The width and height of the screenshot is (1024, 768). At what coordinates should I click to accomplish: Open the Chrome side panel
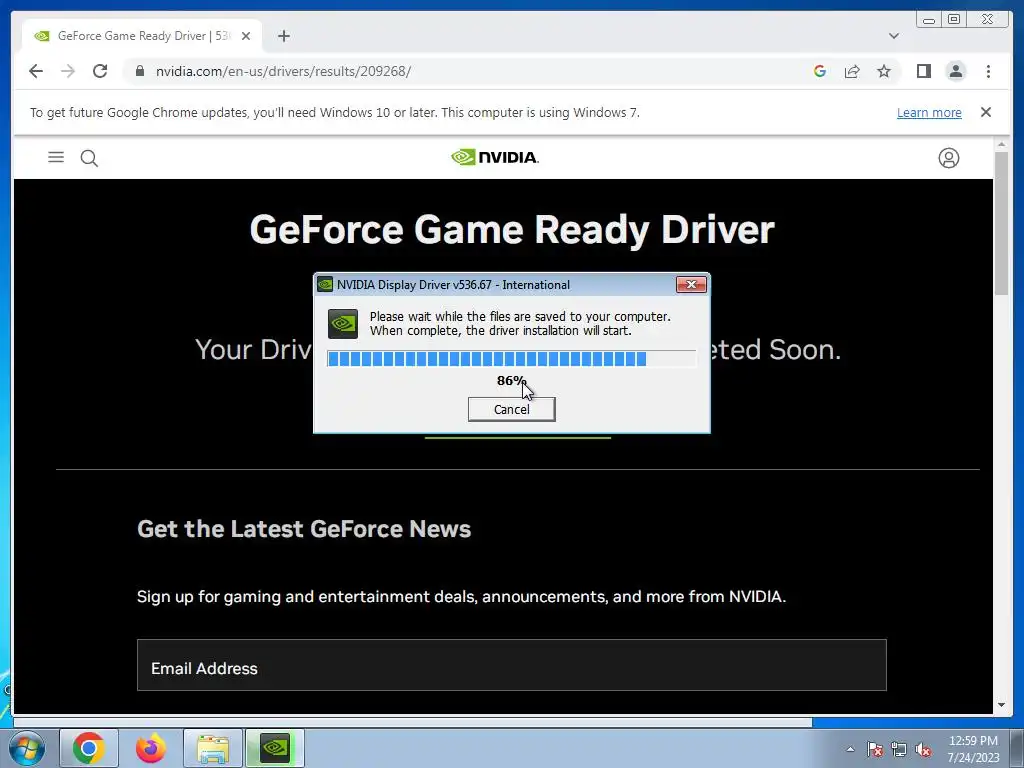click(x=923, y=71)
